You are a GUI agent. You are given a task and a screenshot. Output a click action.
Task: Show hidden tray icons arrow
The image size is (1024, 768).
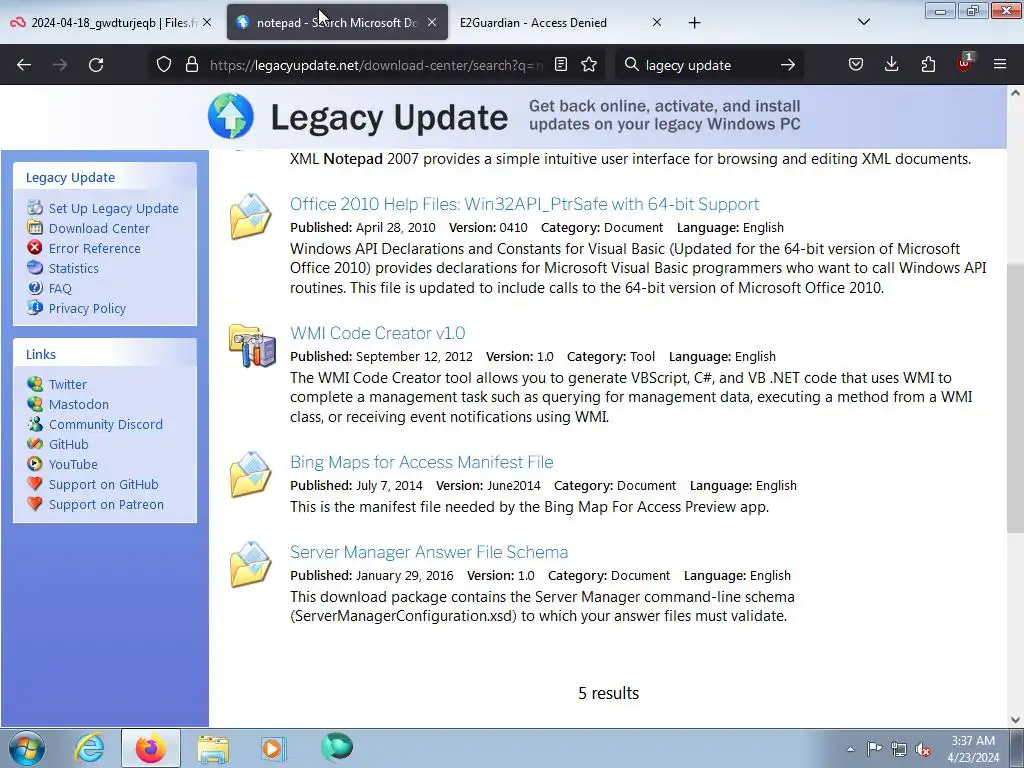click(x=850, y=749)
